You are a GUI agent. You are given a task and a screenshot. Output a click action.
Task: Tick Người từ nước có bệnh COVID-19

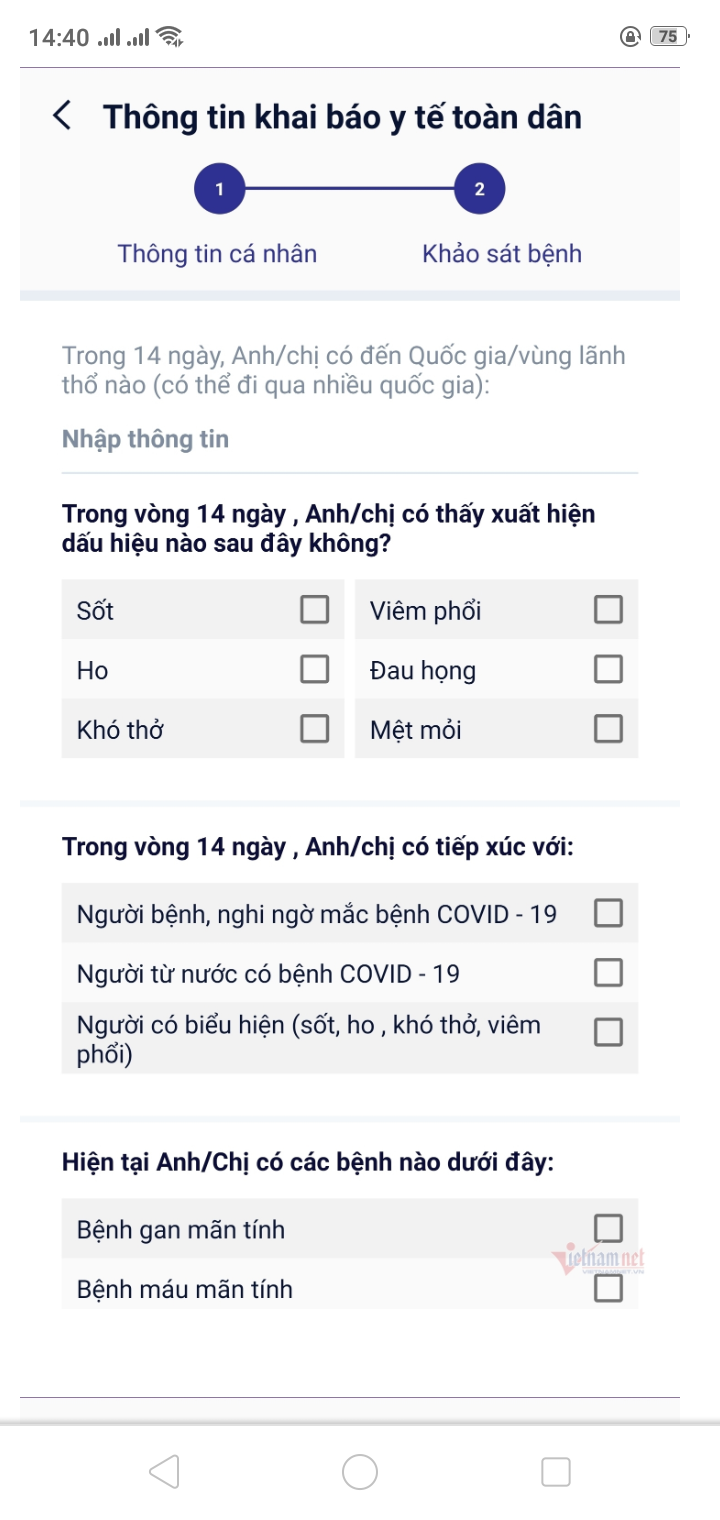(608, 972)
